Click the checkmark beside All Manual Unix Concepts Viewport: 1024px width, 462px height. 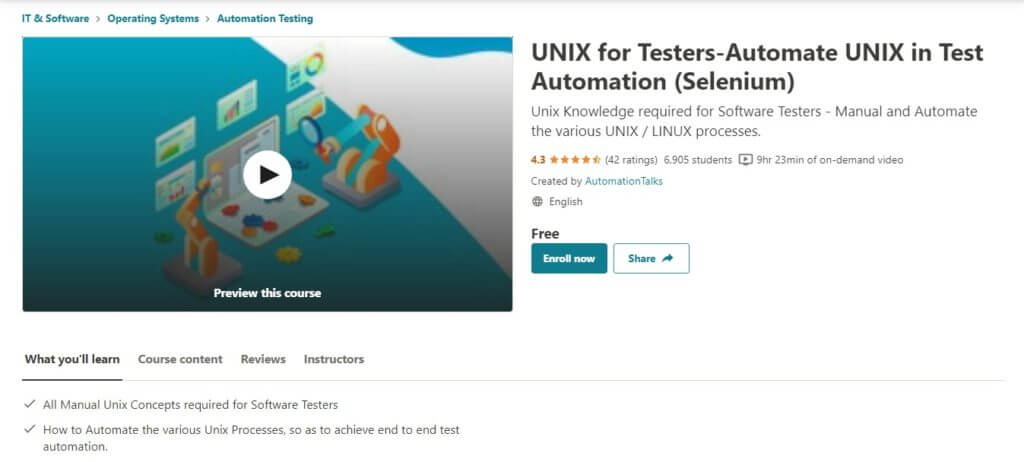(29, 404)
